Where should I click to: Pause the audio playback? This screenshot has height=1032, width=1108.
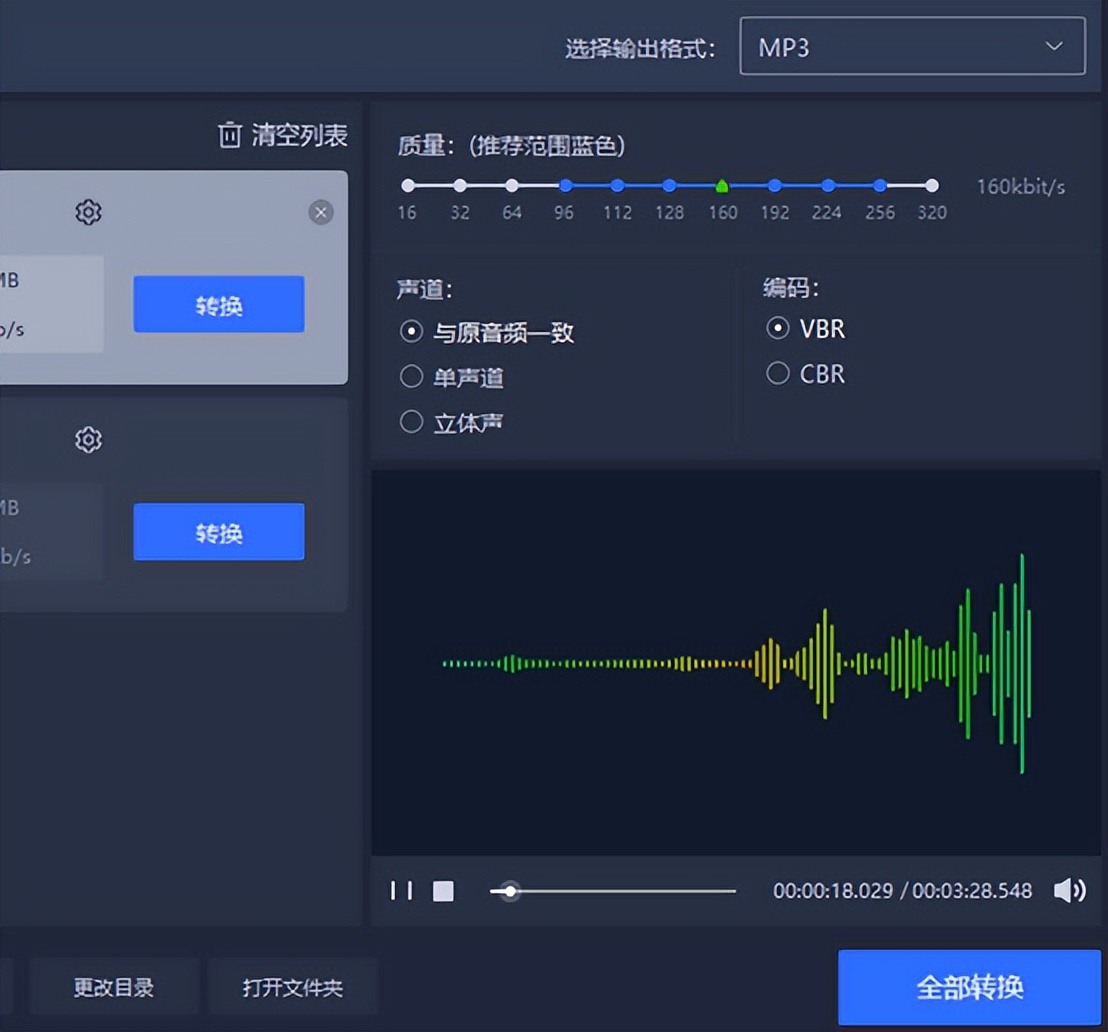tap(401, 890)
